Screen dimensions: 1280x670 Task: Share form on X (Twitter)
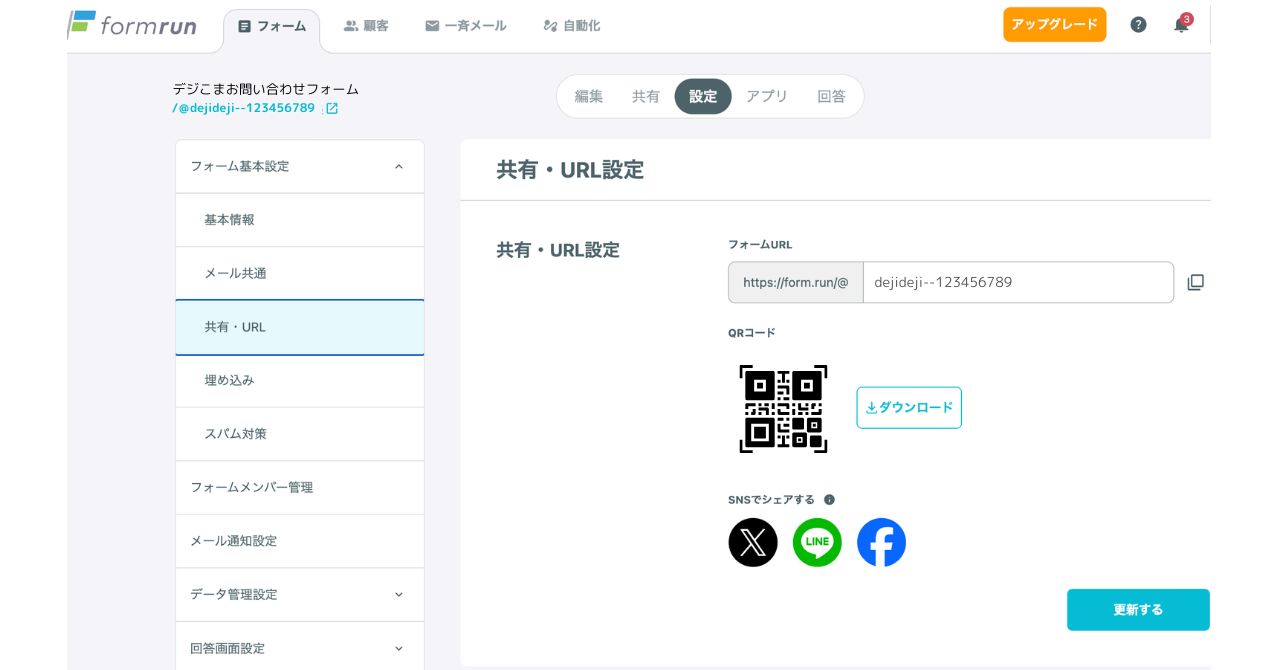click(x=753, y=542)
